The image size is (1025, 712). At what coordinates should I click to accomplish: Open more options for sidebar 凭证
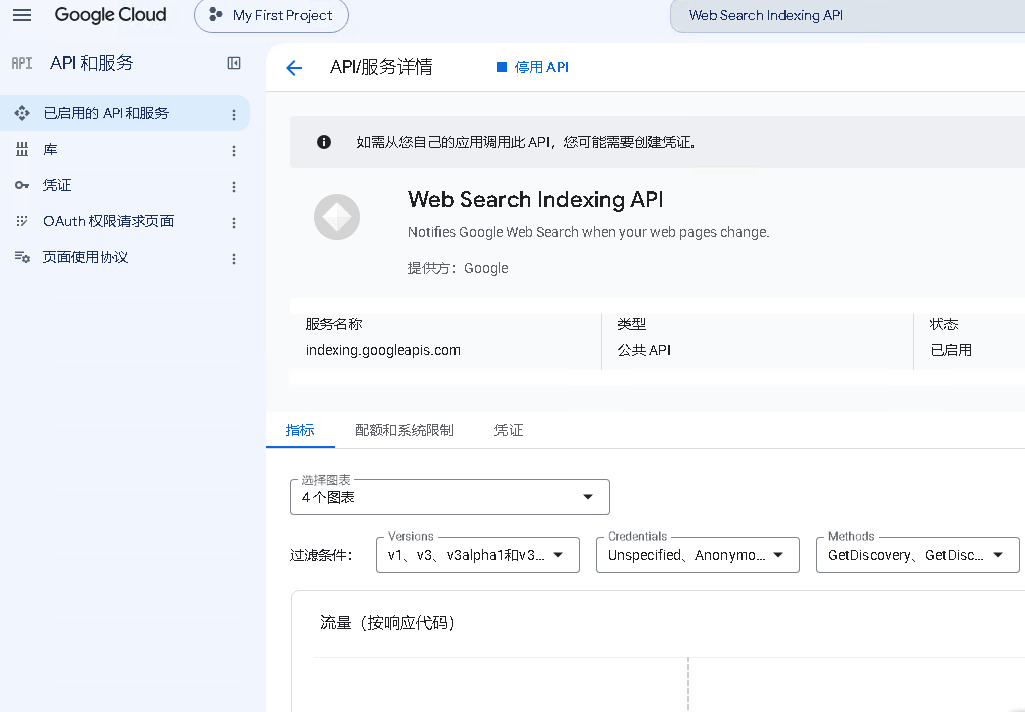pos(234,187)
